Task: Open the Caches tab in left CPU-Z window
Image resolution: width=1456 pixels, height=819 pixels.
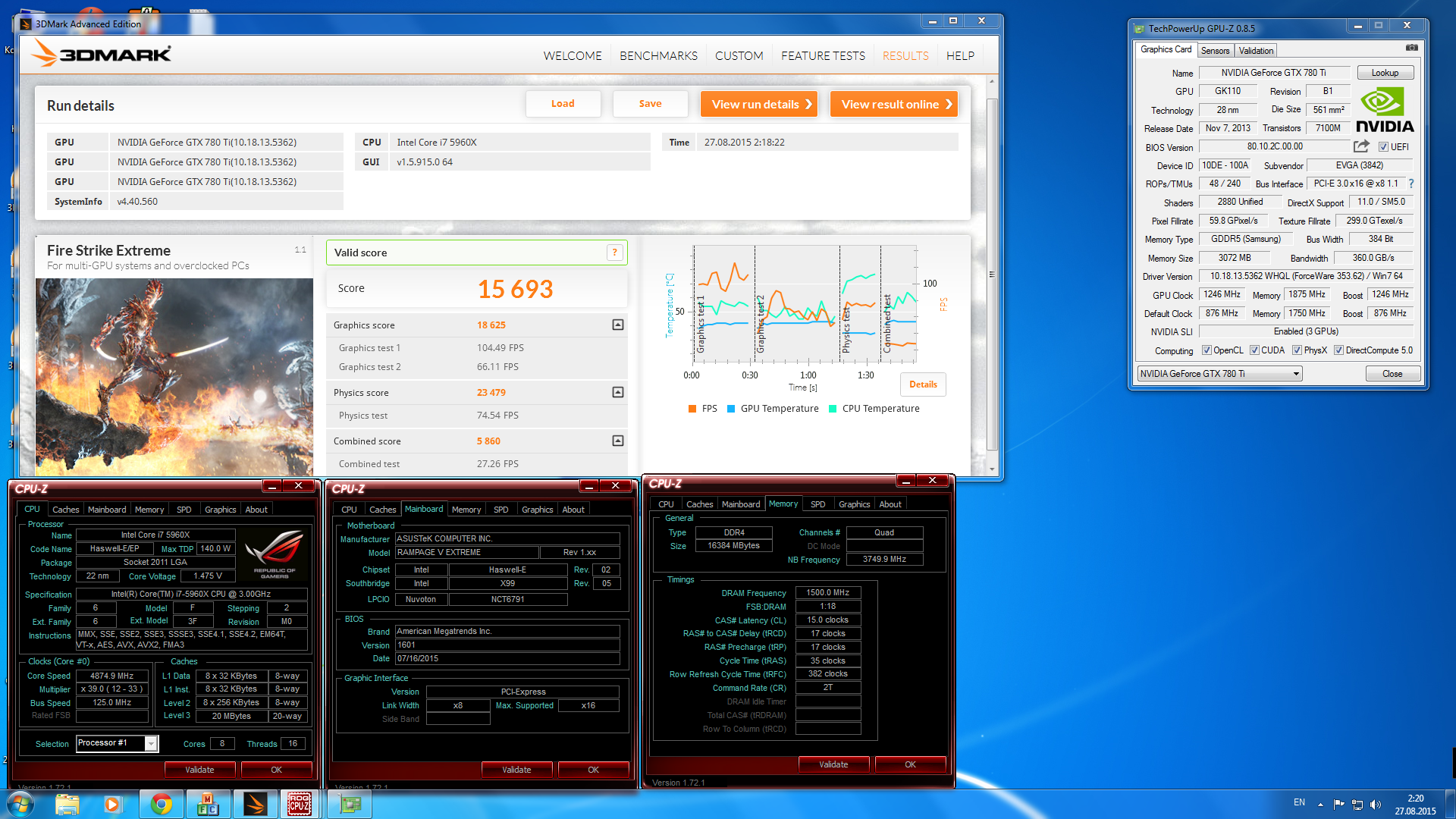Action: (65, 510)
